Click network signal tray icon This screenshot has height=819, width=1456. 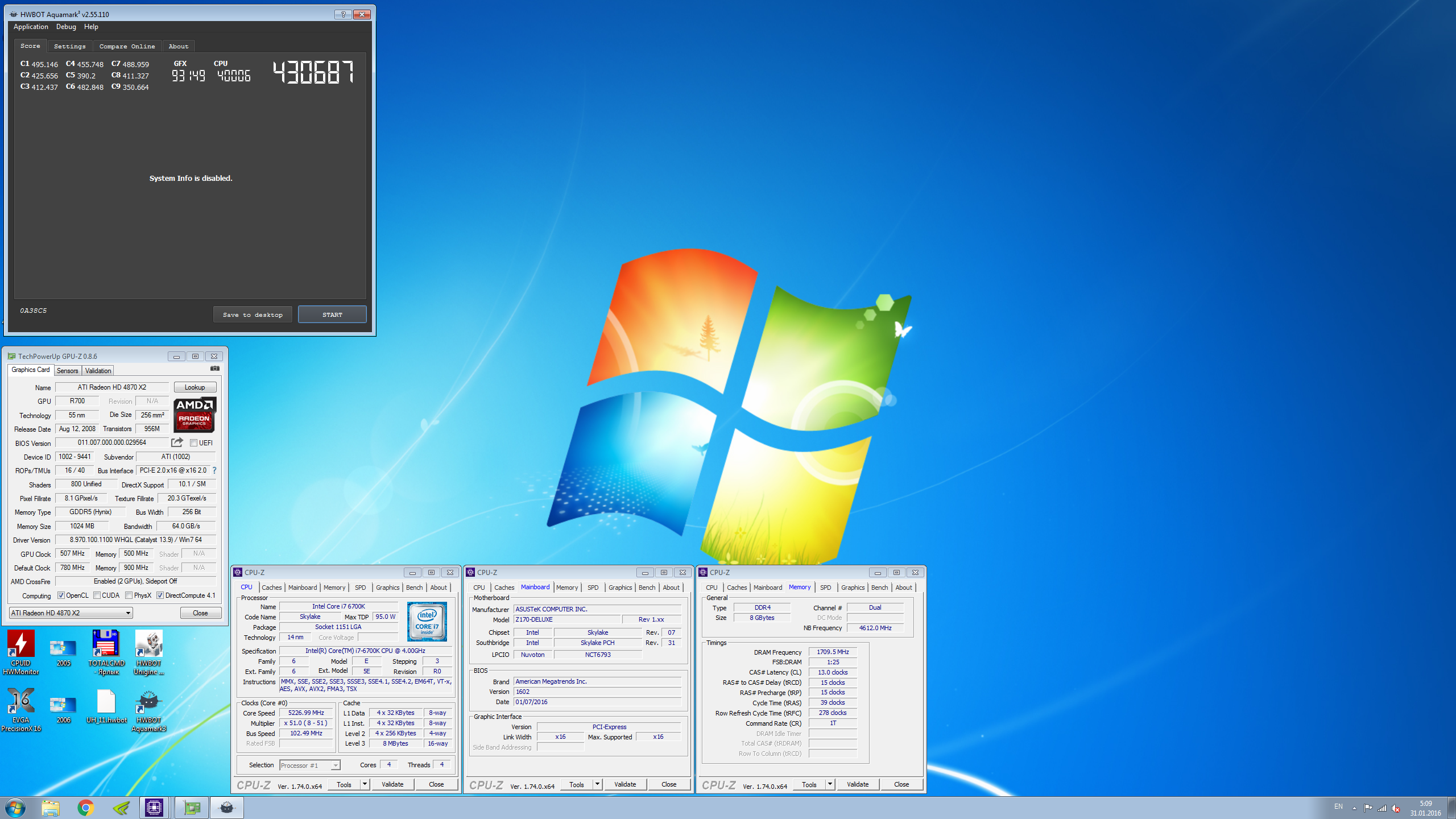(x=1382, y=808)
